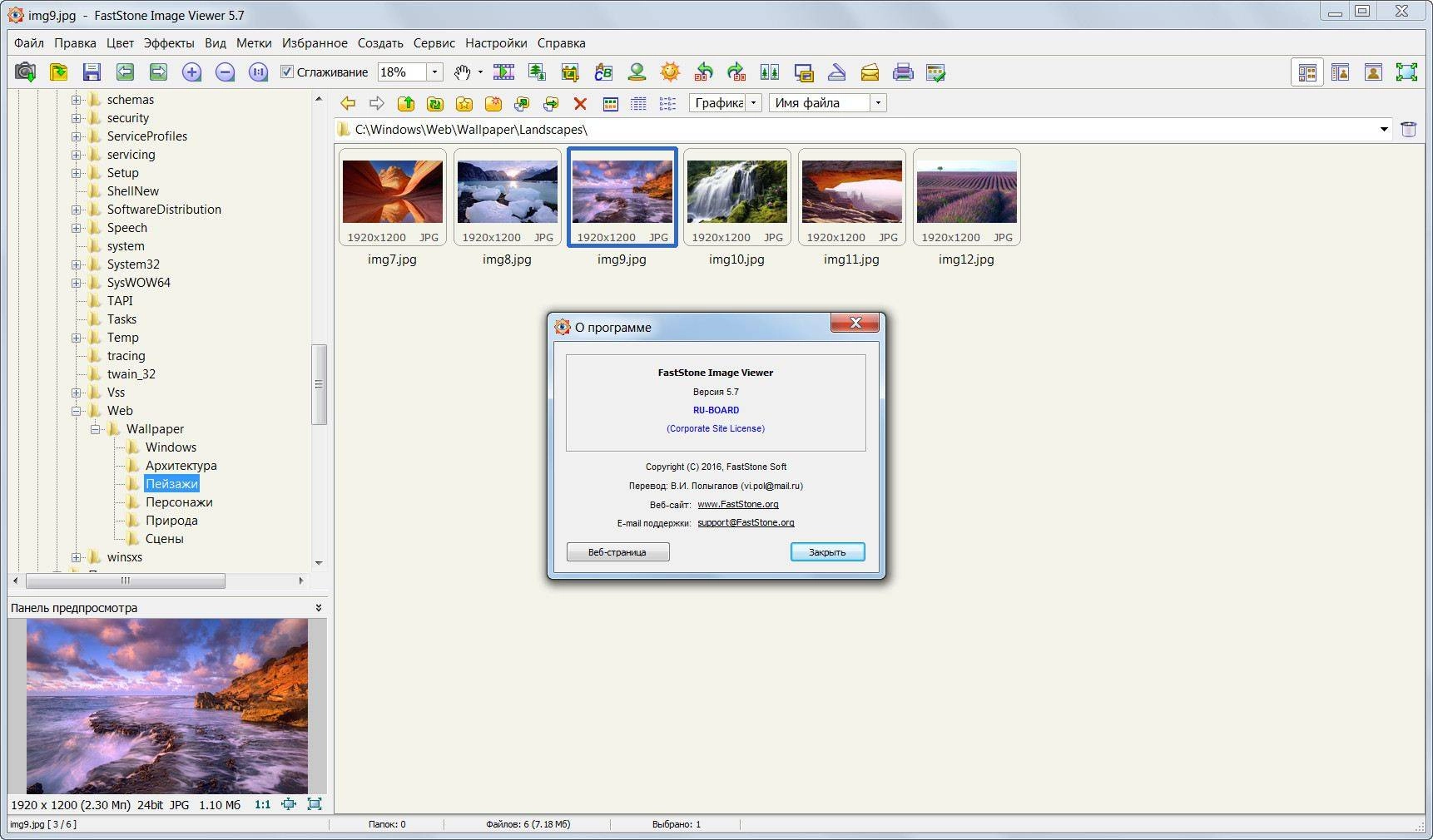Rotate image left with green arrow icon

pos(704,72)
